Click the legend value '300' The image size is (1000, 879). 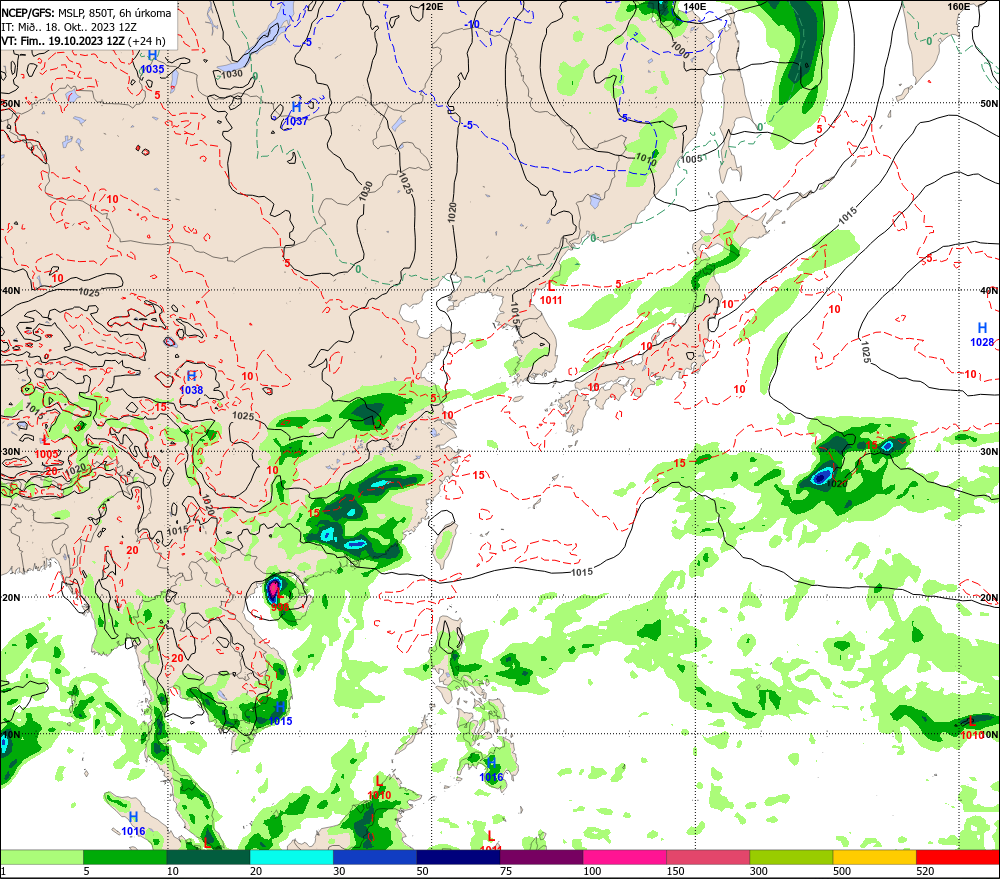pyautogui.click(x=759, y=871)
